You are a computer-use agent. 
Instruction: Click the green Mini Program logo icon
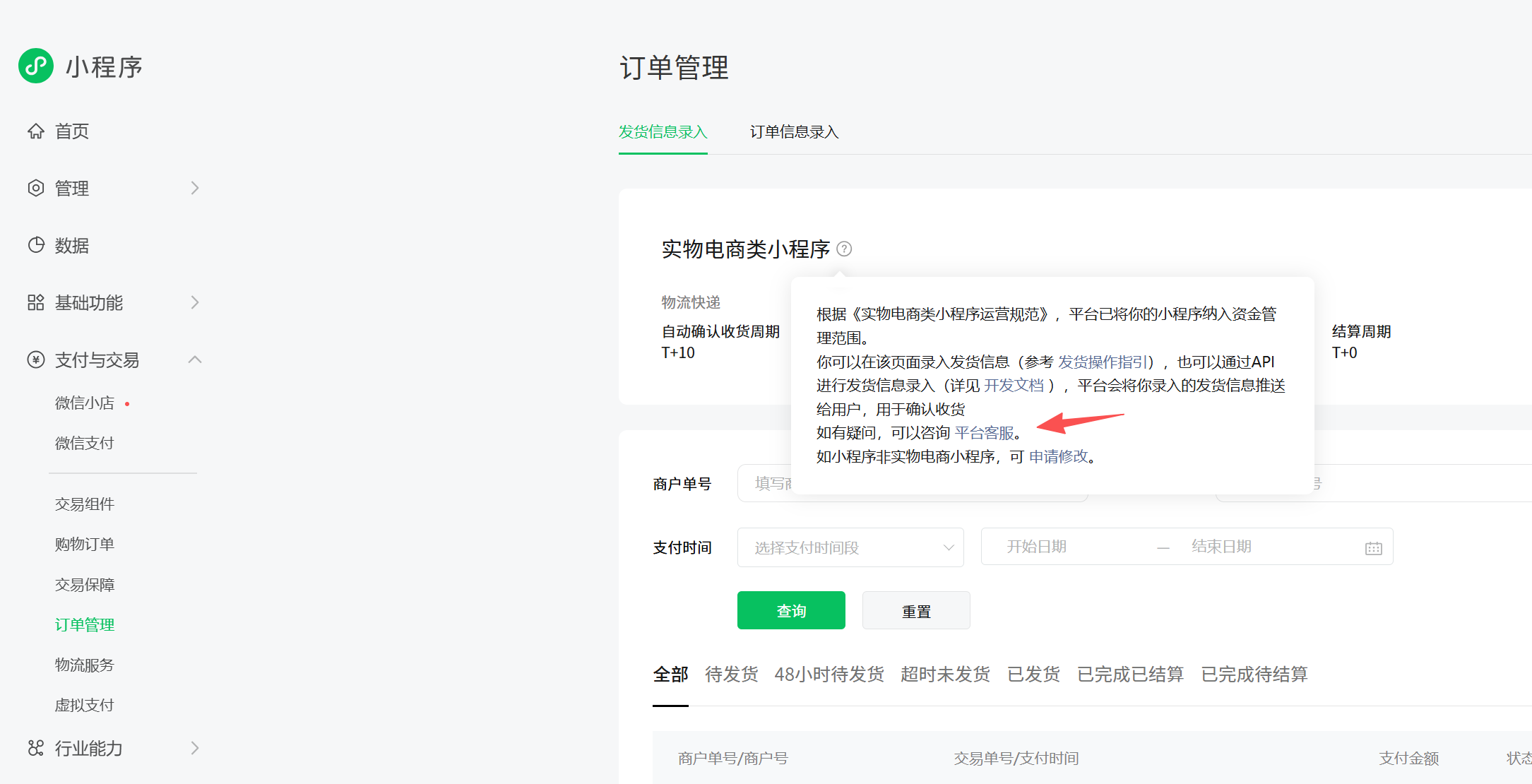36,66
